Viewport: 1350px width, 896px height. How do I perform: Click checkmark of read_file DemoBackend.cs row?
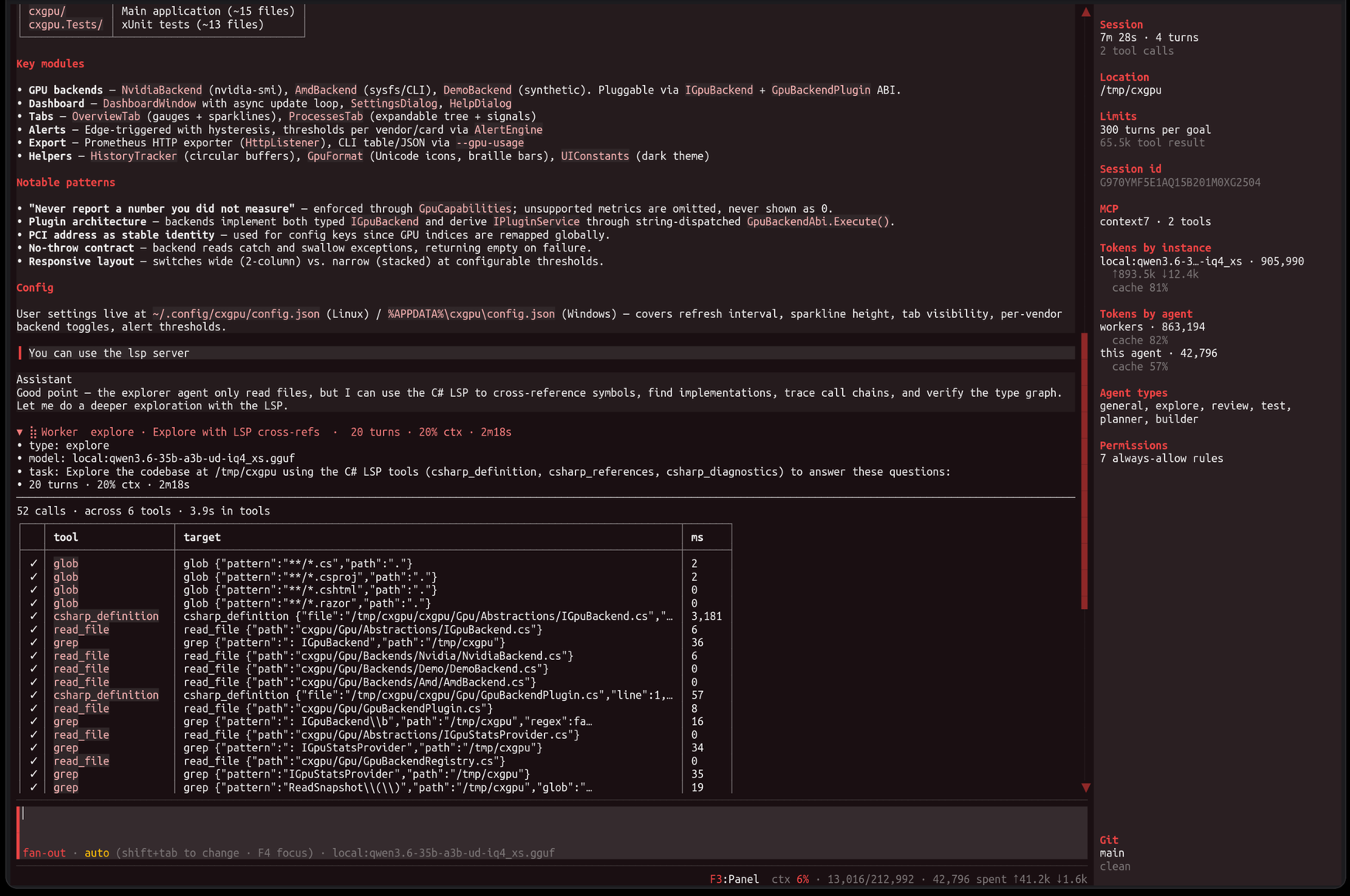(x=33, y=669)
